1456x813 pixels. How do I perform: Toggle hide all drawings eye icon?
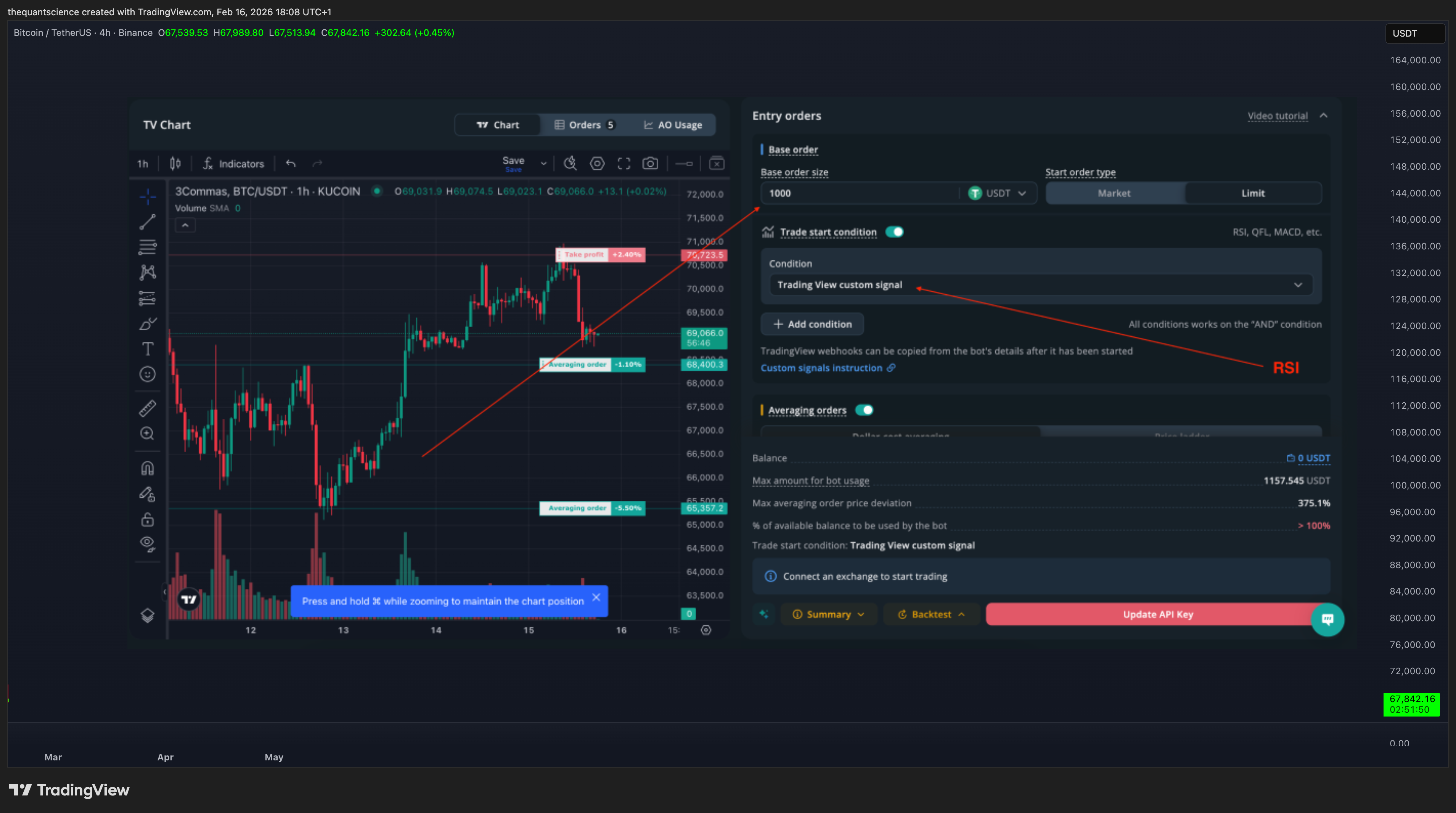point(148,544)
